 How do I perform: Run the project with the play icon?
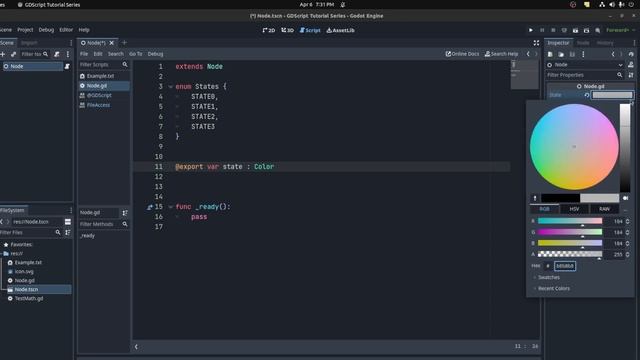pos(531,30)
